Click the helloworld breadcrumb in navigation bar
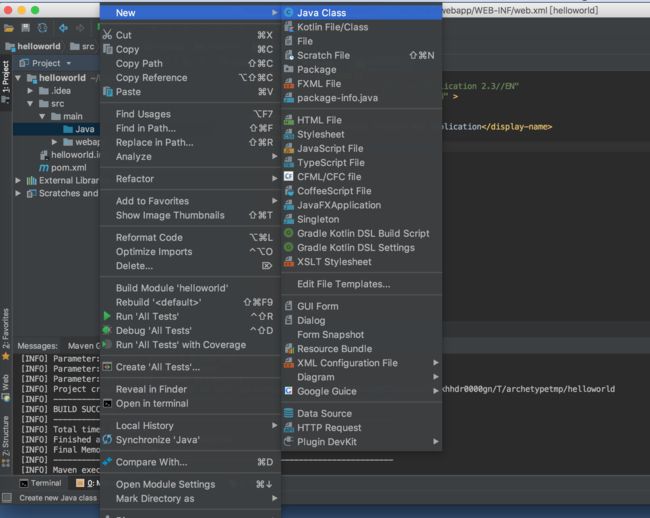The width and height of the screenshot is (650, 518). click(x=33, y=46)
